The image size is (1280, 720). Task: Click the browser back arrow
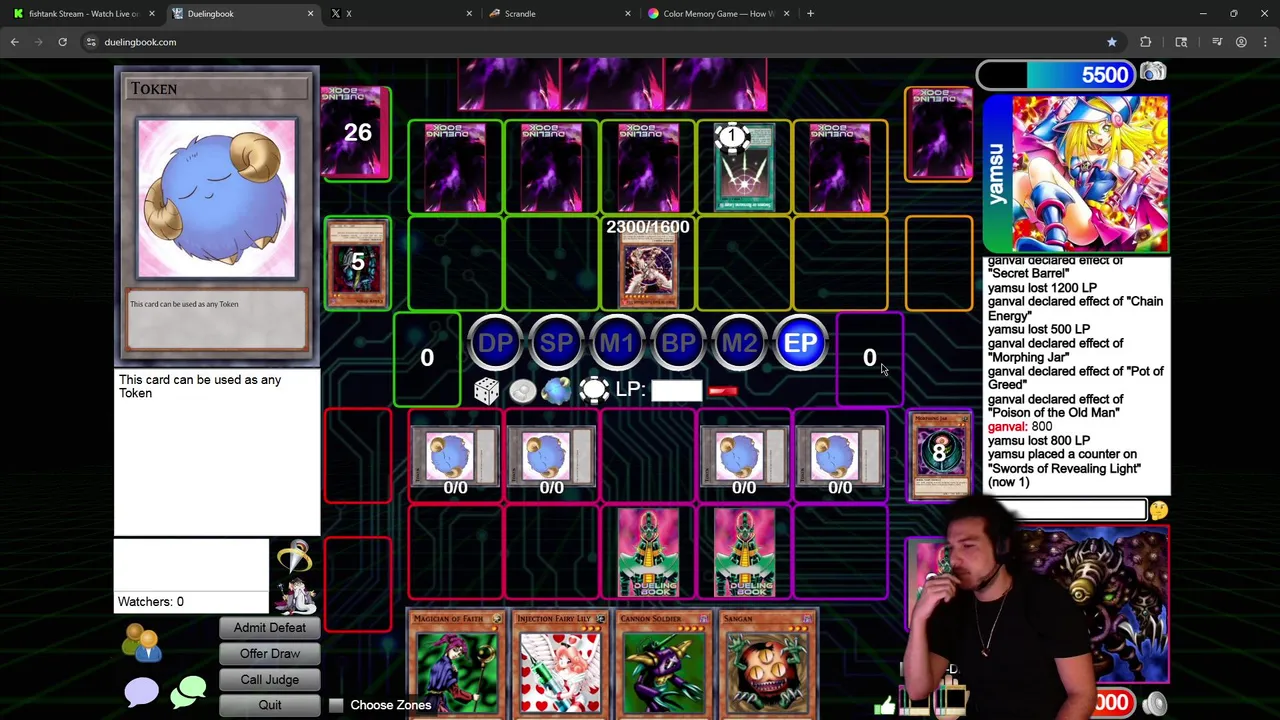[15, 42]
